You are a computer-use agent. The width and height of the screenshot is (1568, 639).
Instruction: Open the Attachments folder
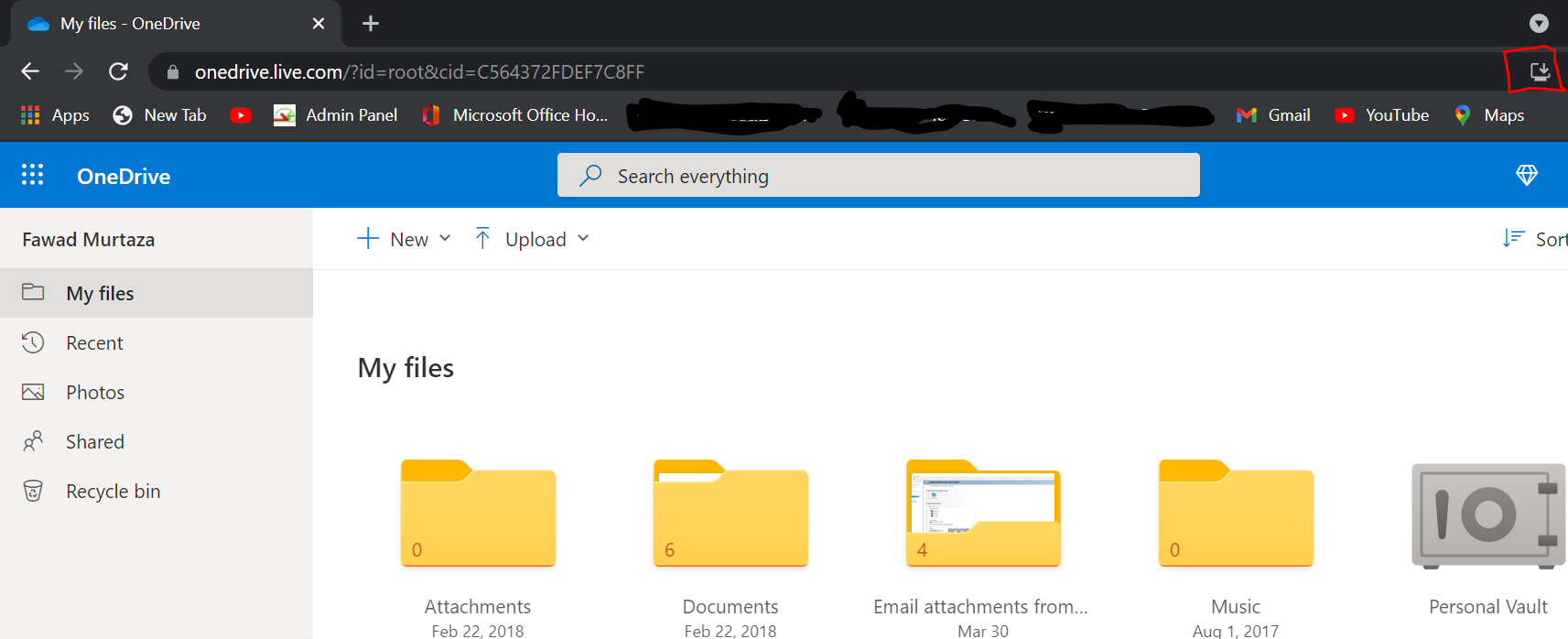pos(478,513)
